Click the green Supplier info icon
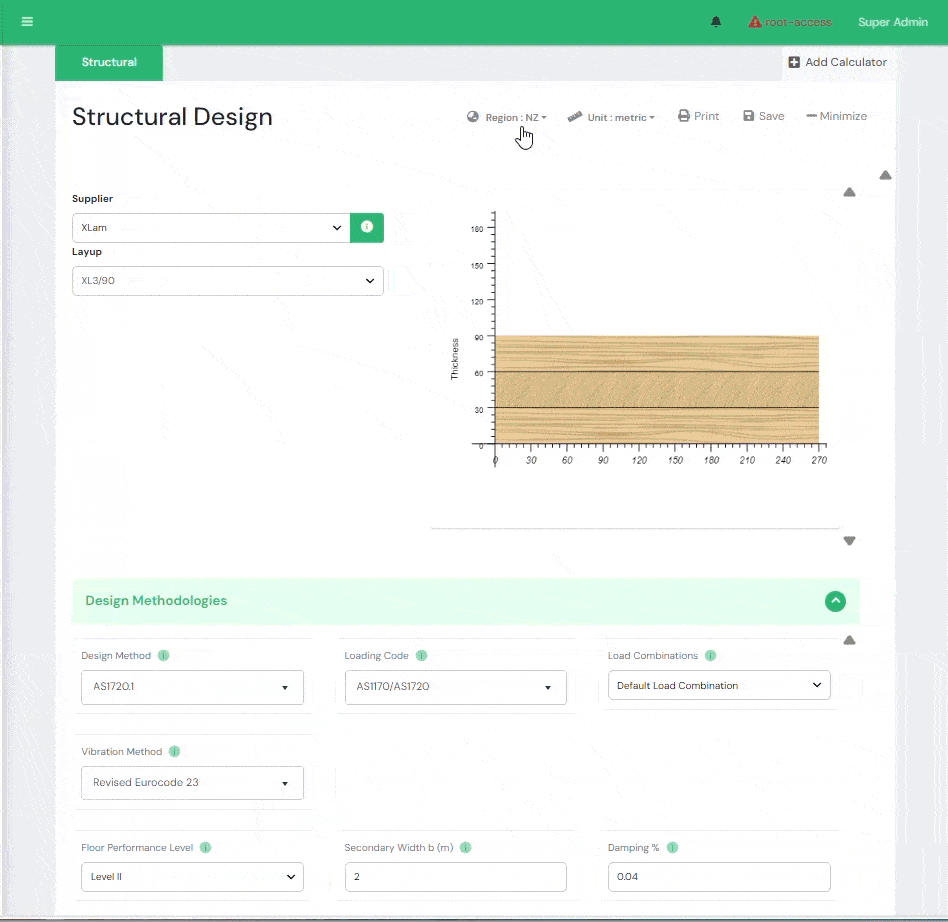 [x=367, y=228]
